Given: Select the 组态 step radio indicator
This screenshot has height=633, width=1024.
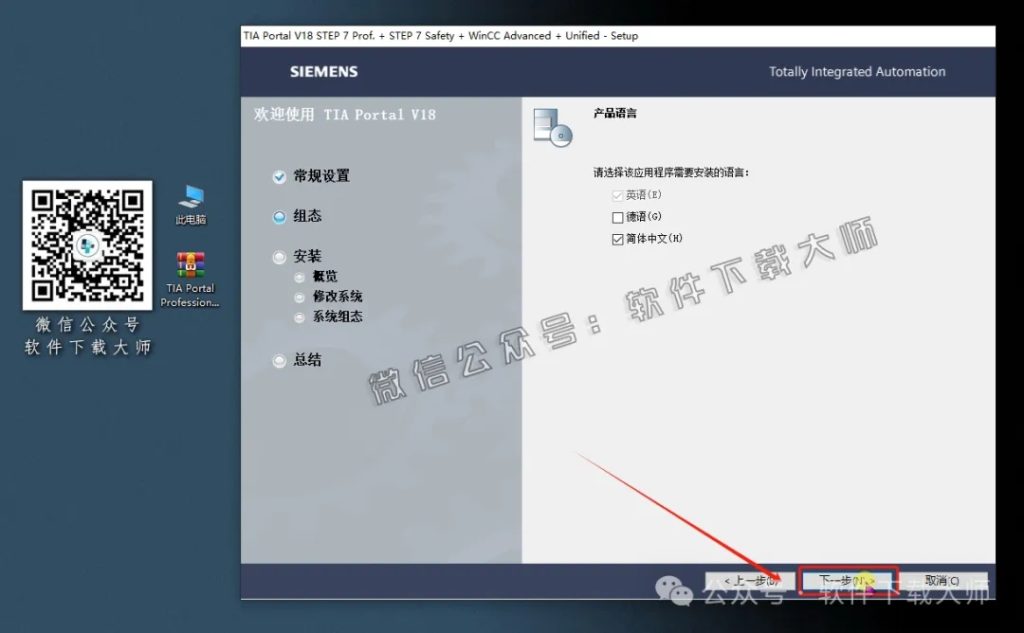Looking at the screenshot, I should pos(278,216).
